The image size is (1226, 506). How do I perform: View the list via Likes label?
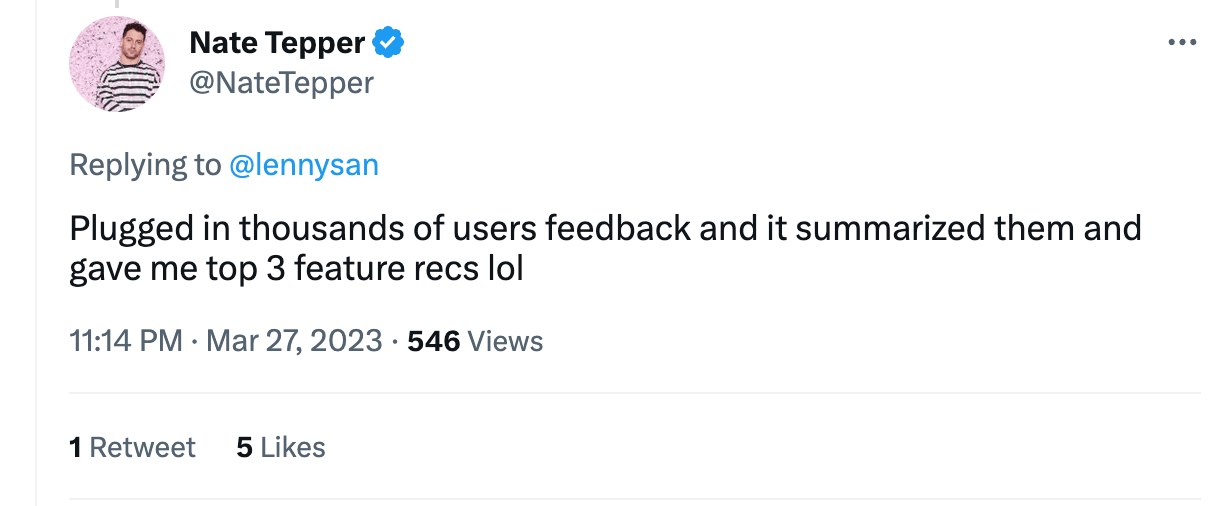pos(293,447)
